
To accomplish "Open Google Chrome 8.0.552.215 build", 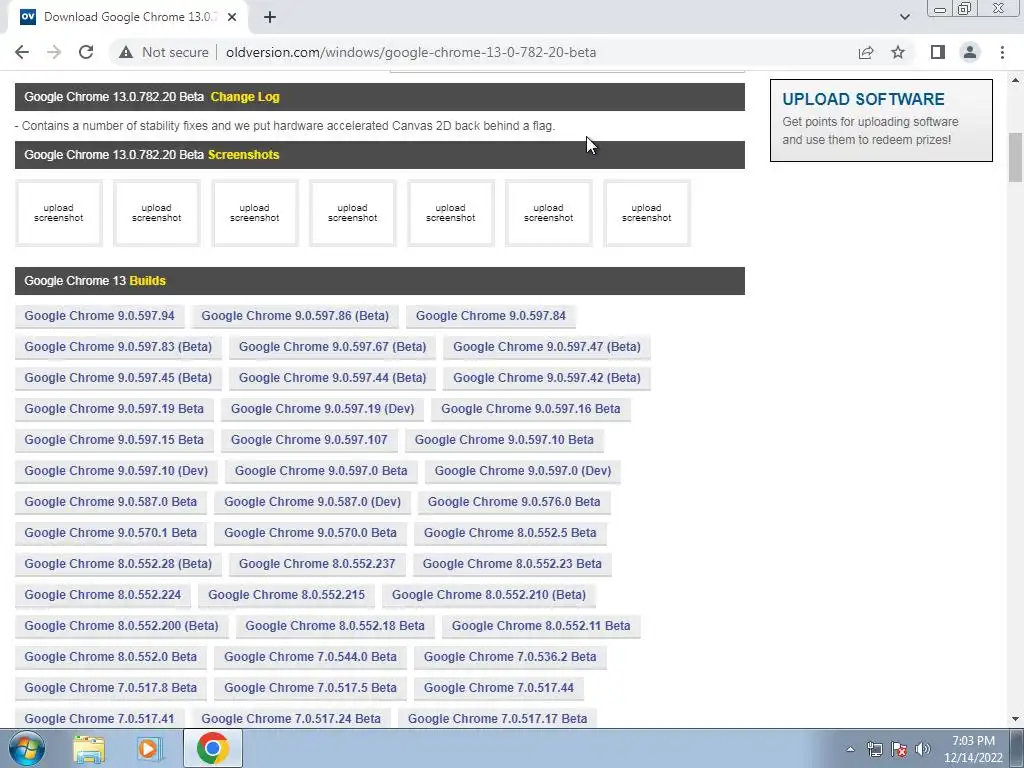I will (286, 595).
